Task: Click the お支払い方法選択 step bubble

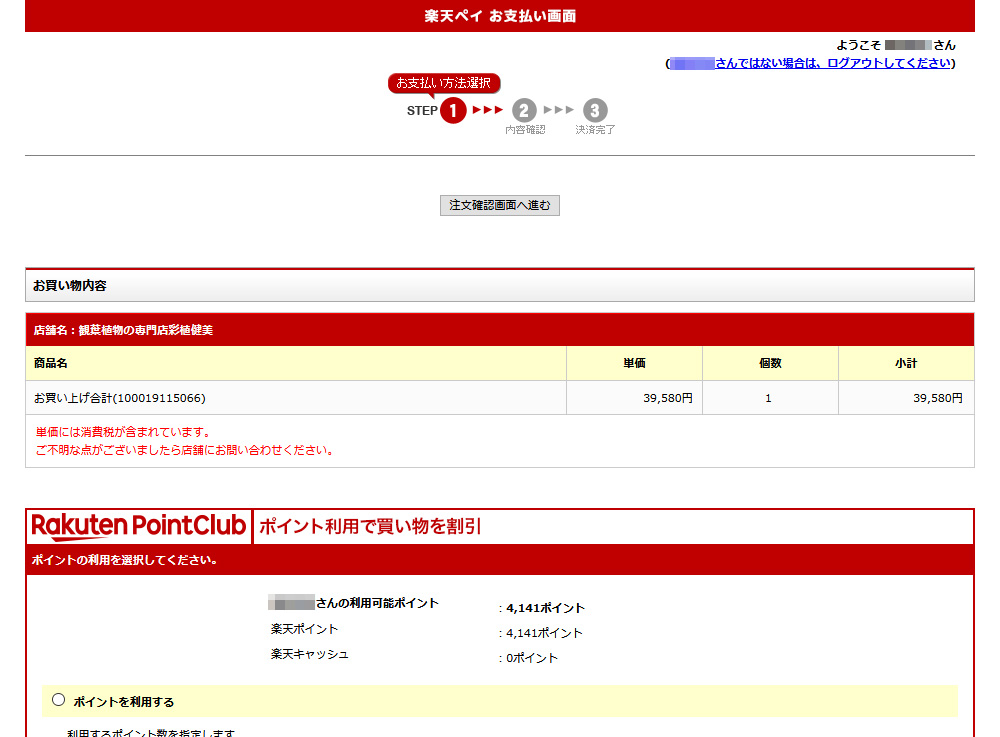Action: (x=443, y=83)
